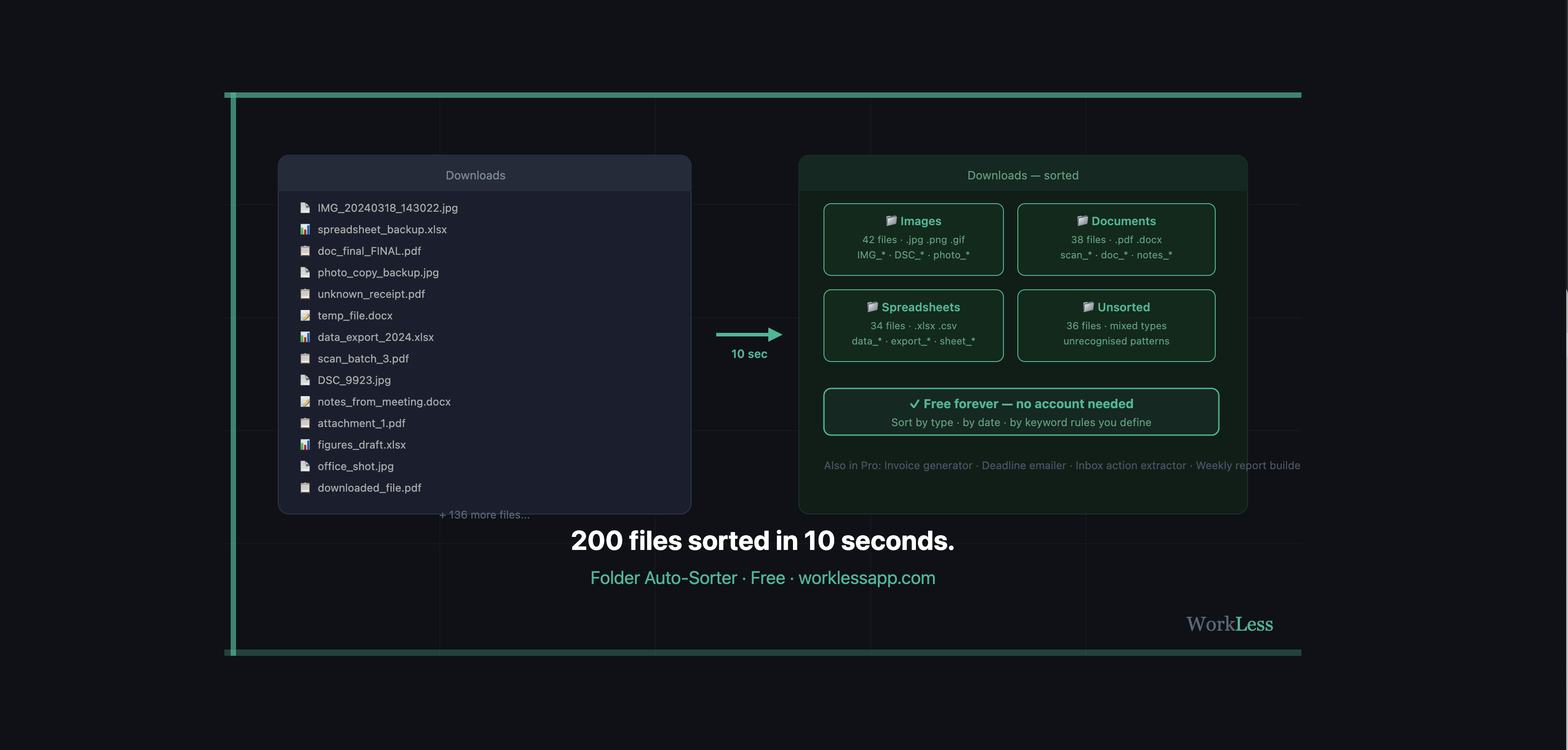
Task: Click the memo icon beside temp_file.docx
Action: tap(305, 316)
